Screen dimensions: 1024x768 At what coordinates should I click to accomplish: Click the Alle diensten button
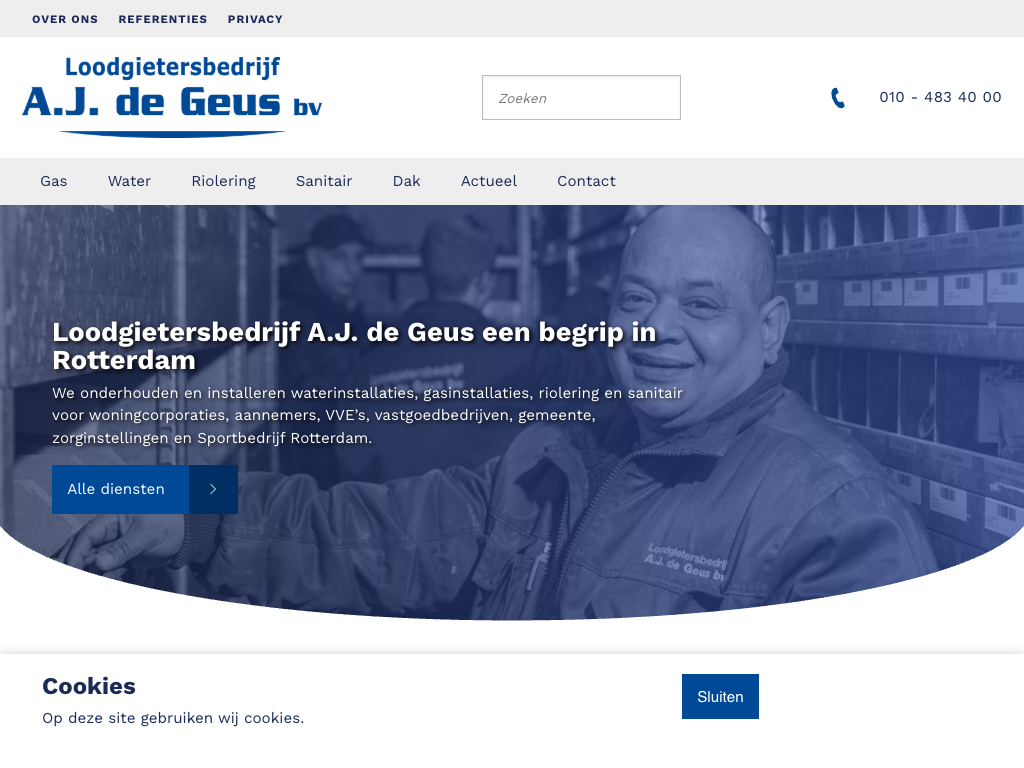(x=145, y=489)
